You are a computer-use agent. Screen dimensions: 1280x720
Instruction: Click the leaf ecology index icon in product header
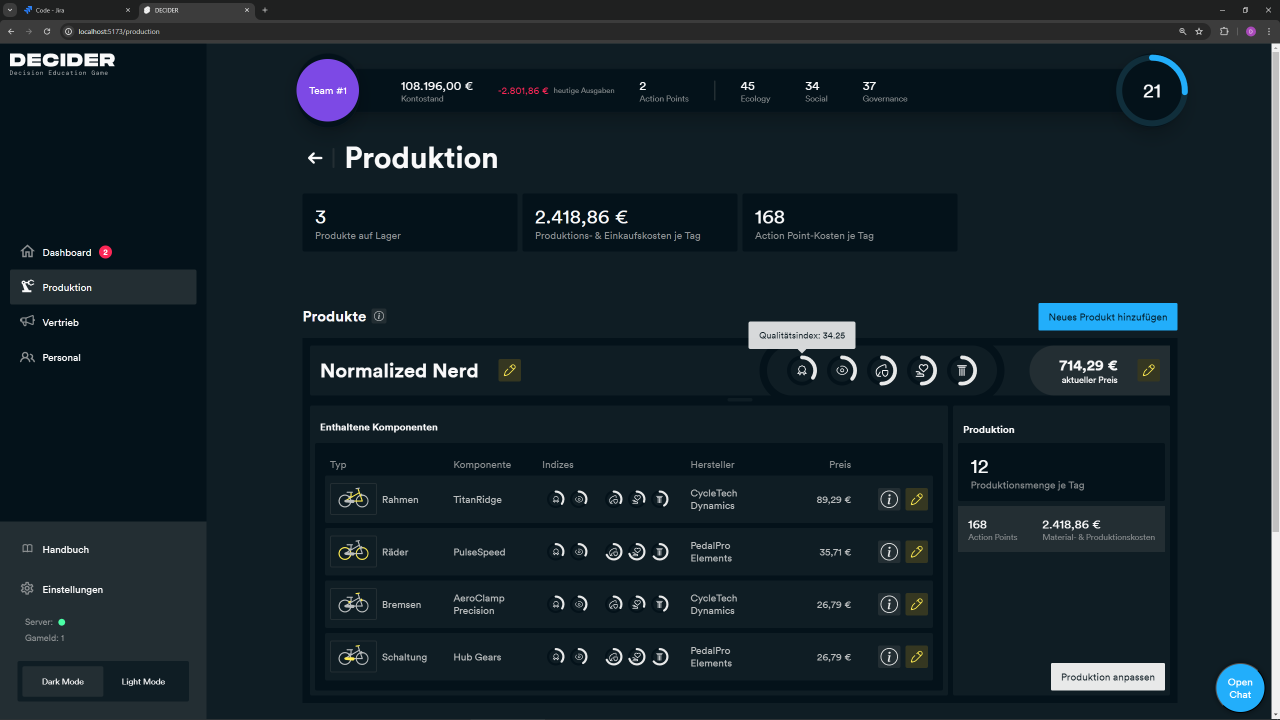(882, 370)
